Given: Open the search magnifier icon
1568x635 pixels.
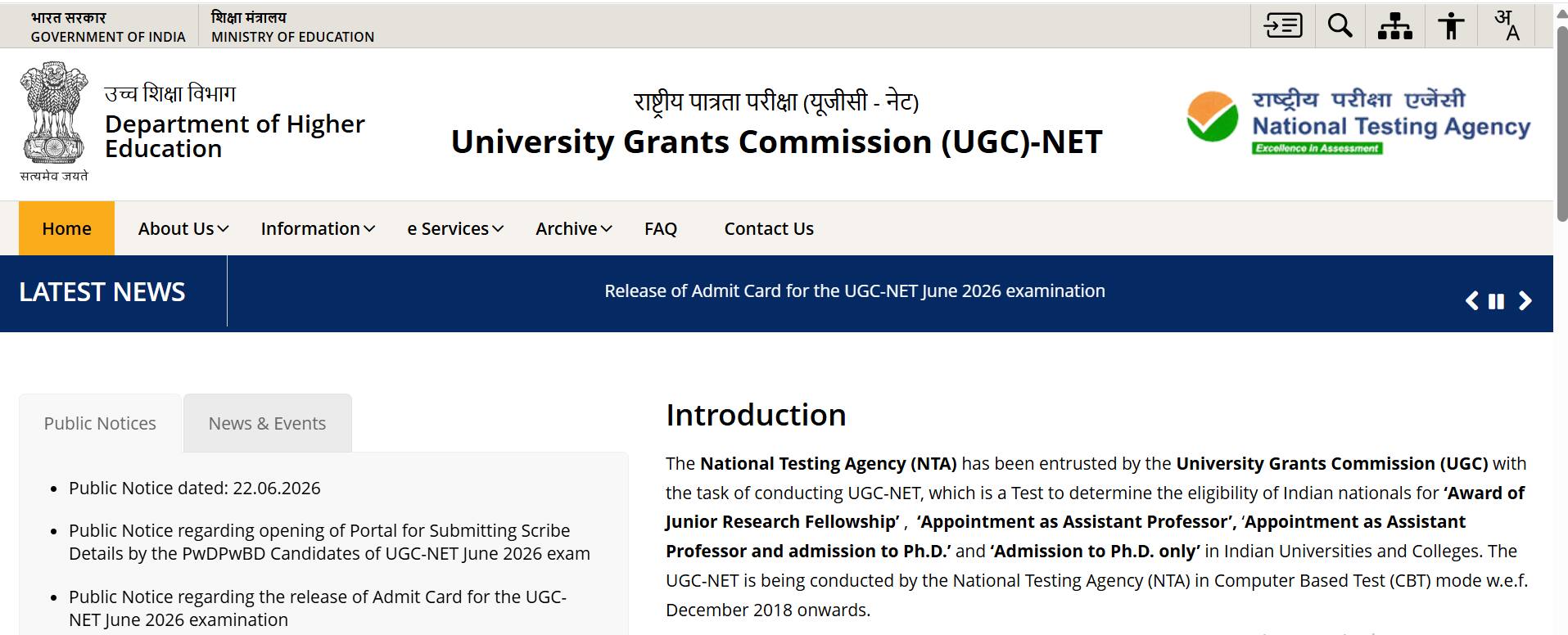Looking at the screenshot, I should point(1340,25).
